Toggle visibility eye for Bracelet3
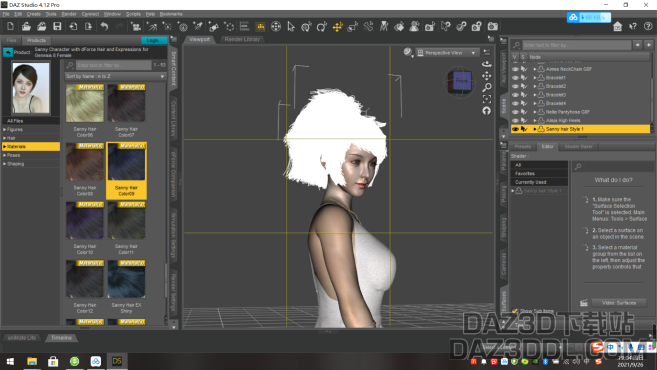Image resolution: width=657 pixels, height=370 pixels. pyautogui.click(x=515, y=95)
